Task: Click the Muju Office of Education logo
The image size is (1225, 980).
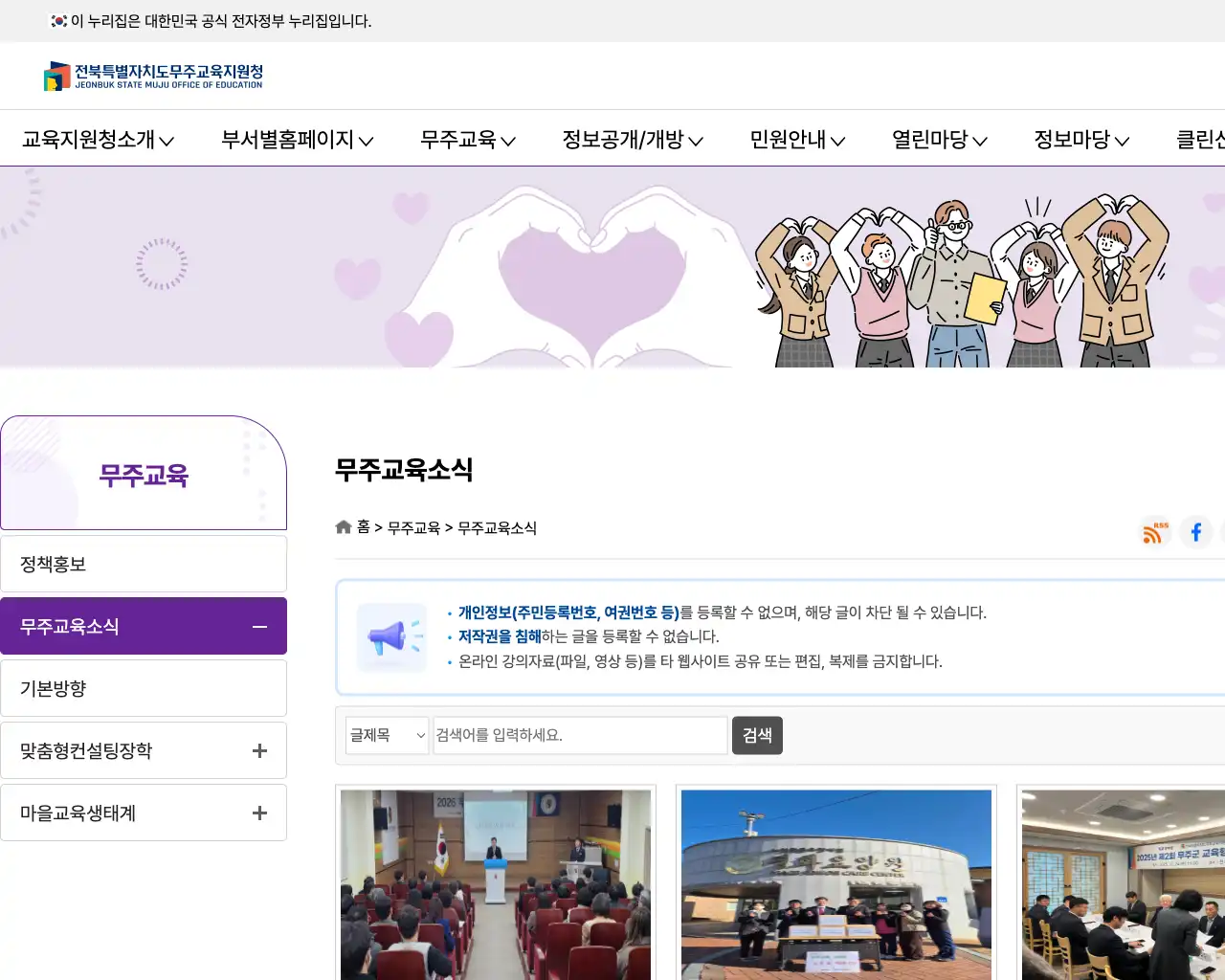Action: coord(153,77)
